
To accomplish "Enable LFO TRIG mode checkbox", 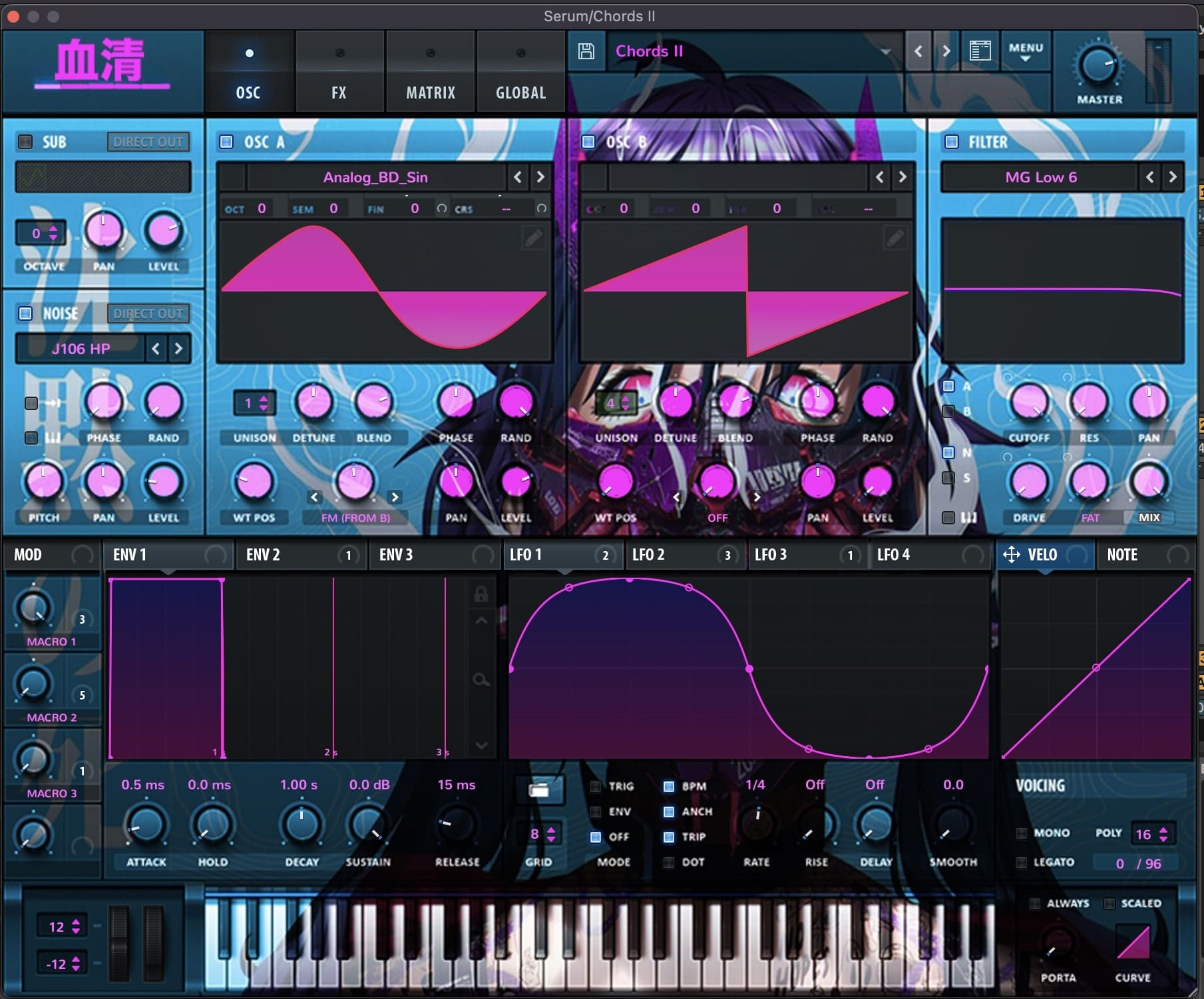I will tap(596, 786).
